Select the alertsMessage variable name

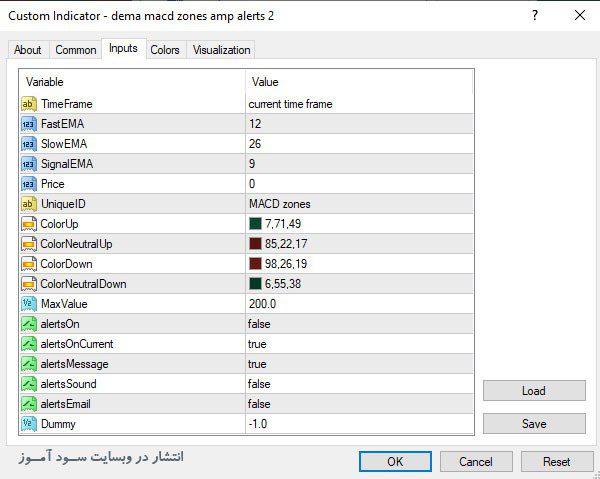(75, 364)
